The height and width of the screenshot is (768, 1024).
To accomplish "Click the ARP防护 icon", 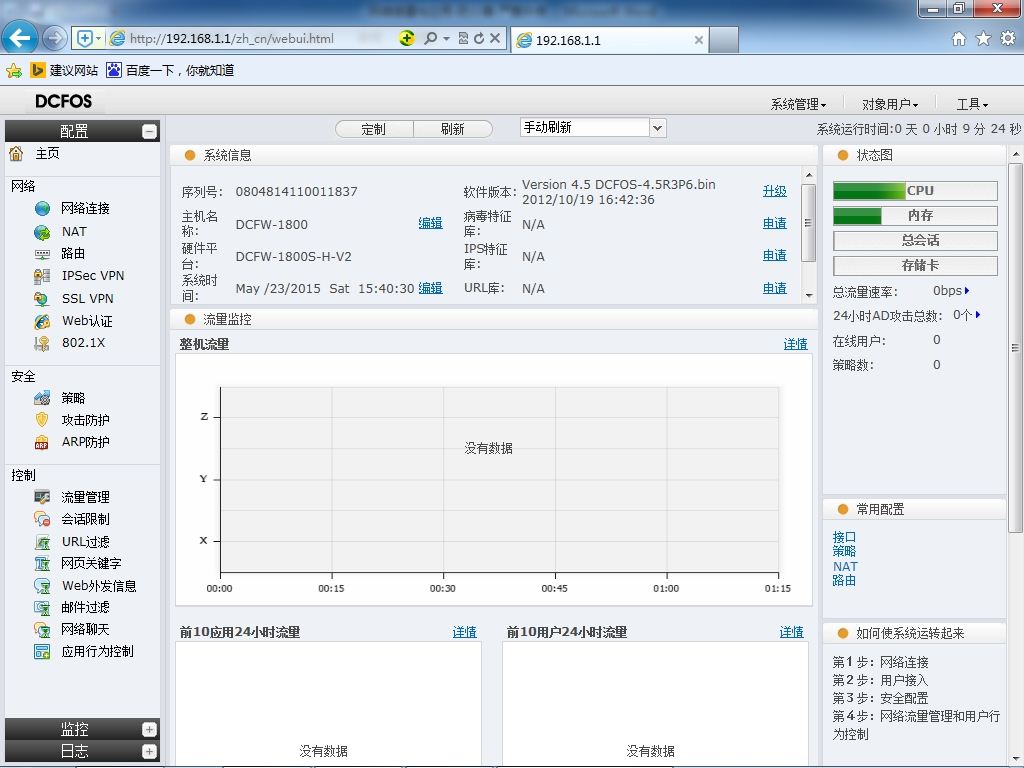I will 42,442.
